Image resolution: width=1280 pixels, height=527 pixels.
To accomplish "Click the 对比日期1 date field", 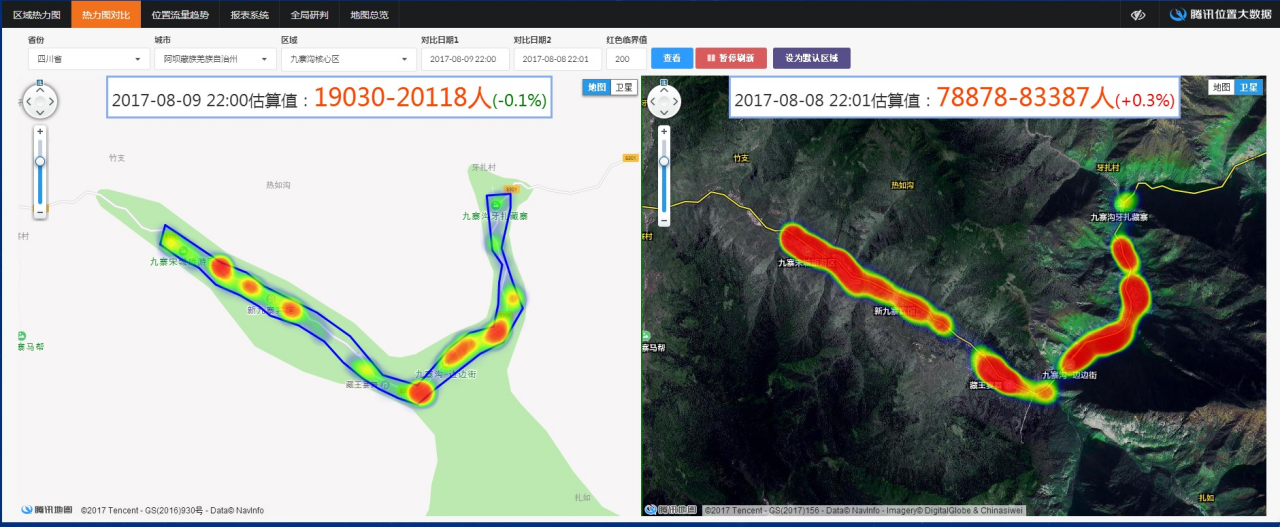I will (x=464, y=59).
